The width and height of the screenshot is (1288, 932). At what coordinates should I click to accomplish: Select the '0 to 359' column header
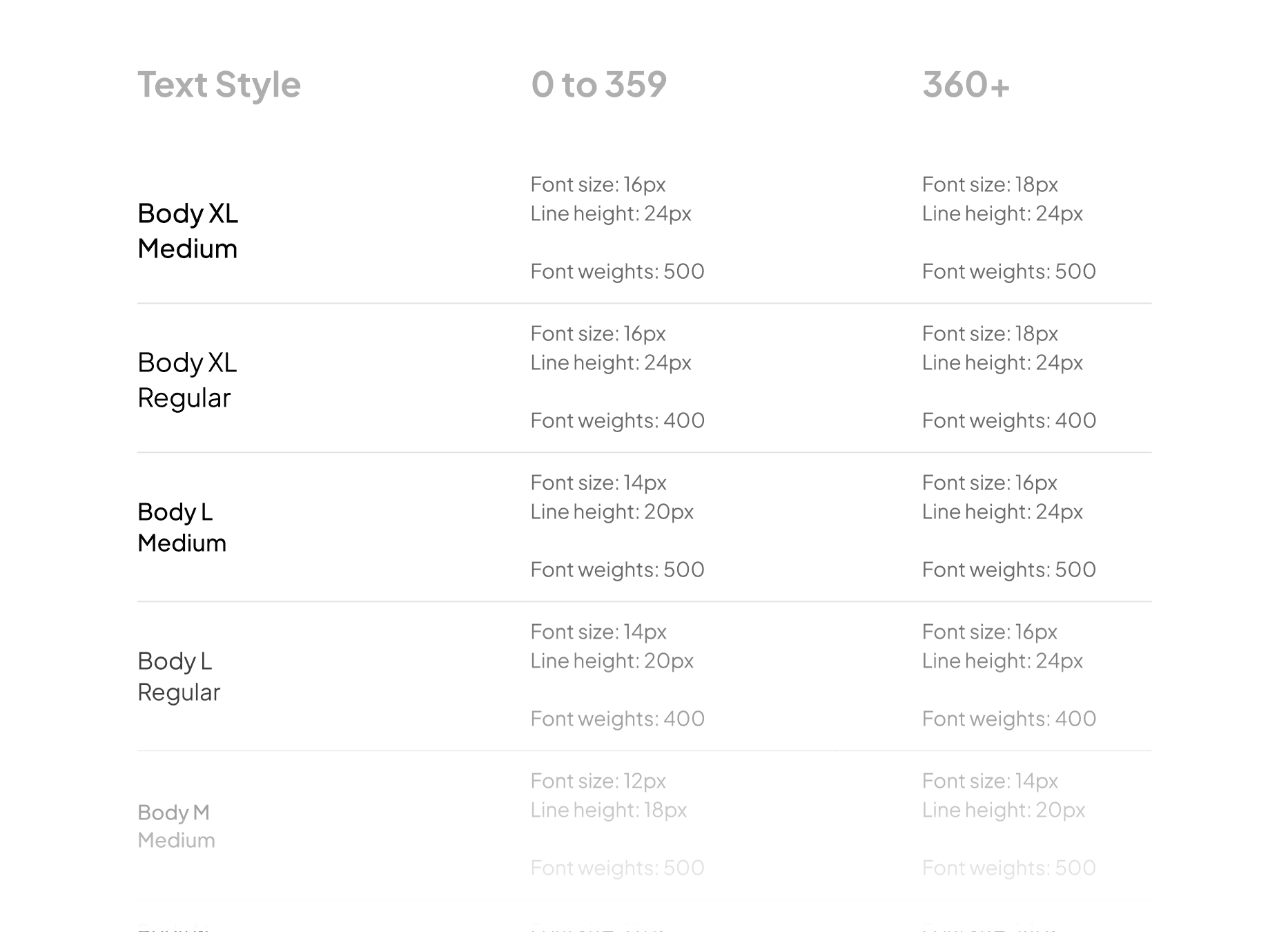pyautogui.click(x=598, y=85)
